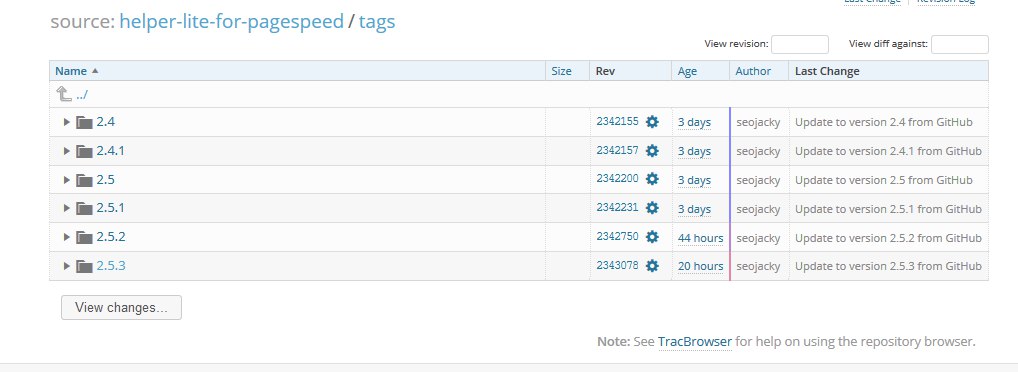Image resolution: width=1018 pixels, height=372 pixels.
Task: Expand the 2.5.1 folder tree arrow
Action: [x=66, y=208]
